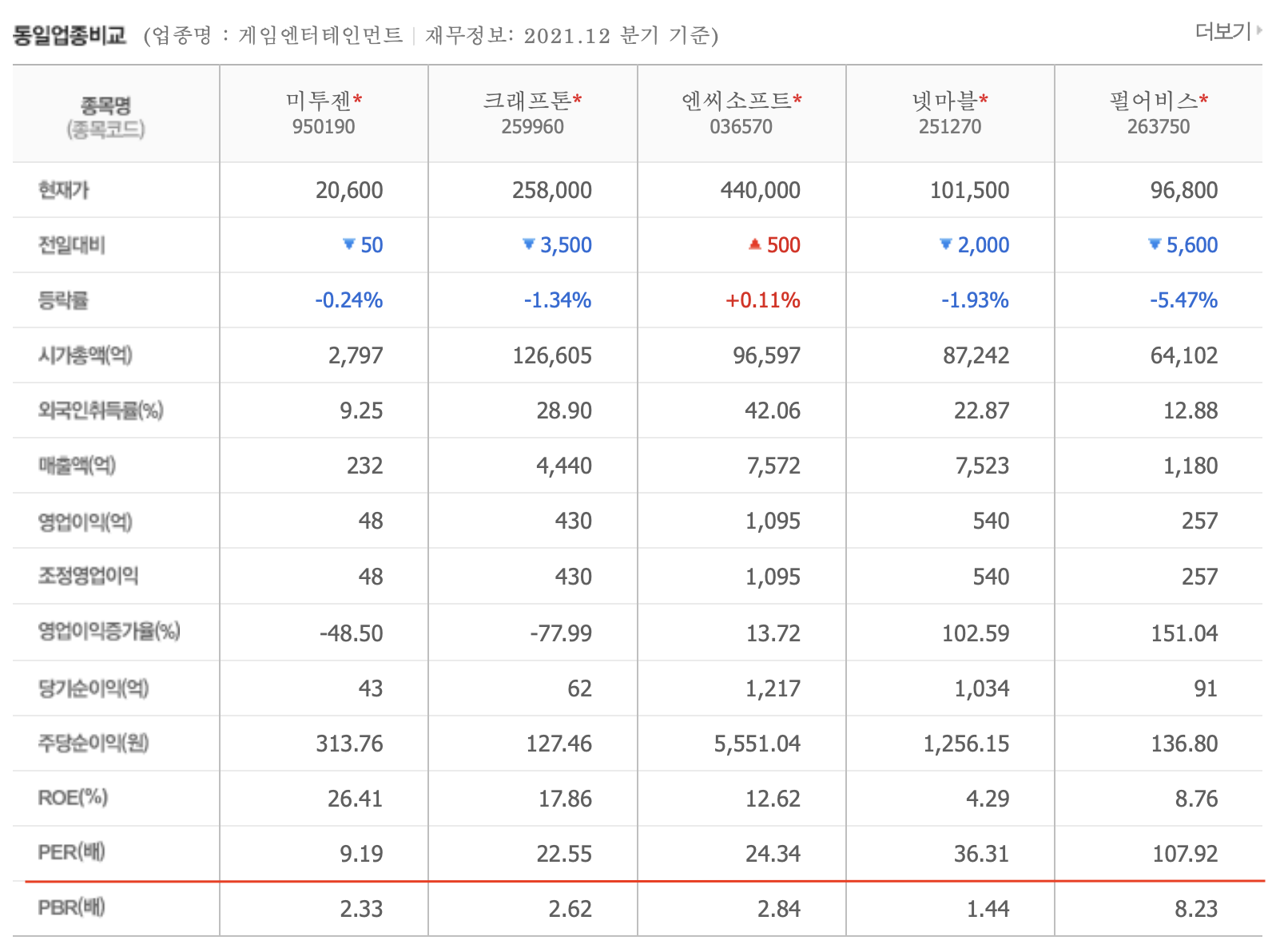Viewport: 1280px width, 952px height.
Task: Click the 시가총액(억) row label
Action: point(85,355)
